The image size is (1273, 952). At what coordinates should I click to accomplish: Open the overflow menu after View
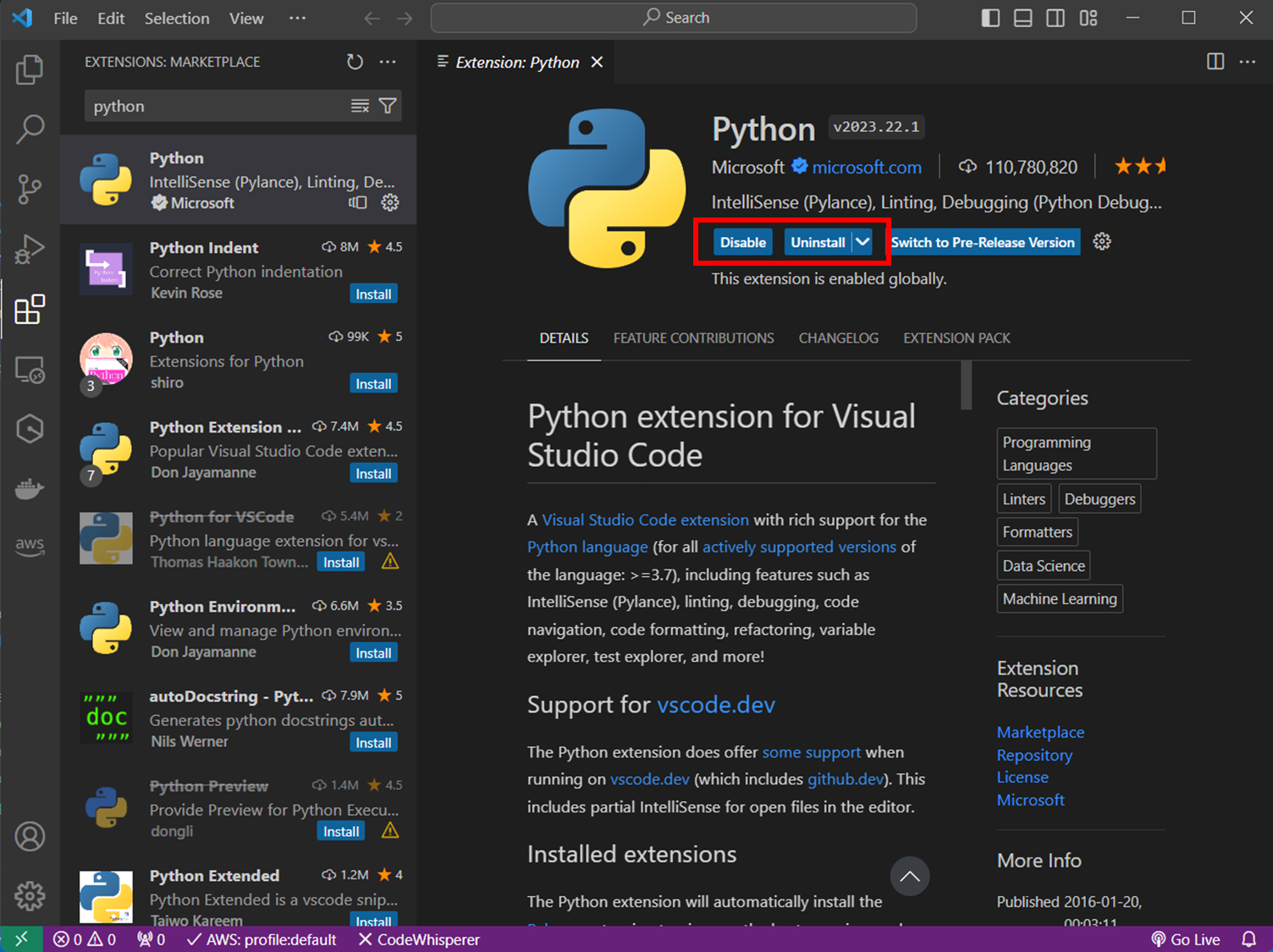click(x=297, y=18)
